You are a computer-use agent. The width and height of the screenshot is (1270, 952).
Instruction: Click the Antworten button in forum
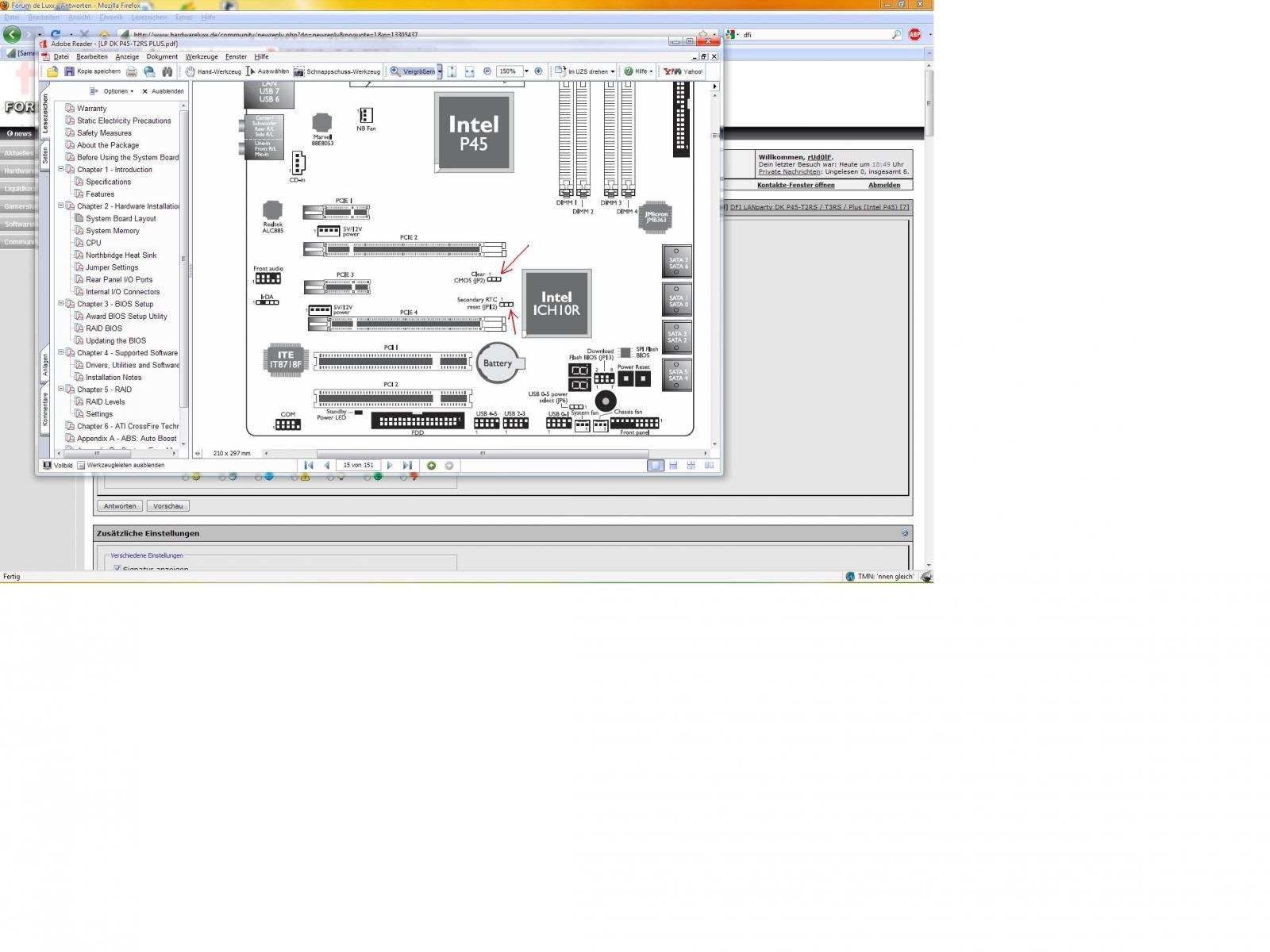(x=120, y=506)
